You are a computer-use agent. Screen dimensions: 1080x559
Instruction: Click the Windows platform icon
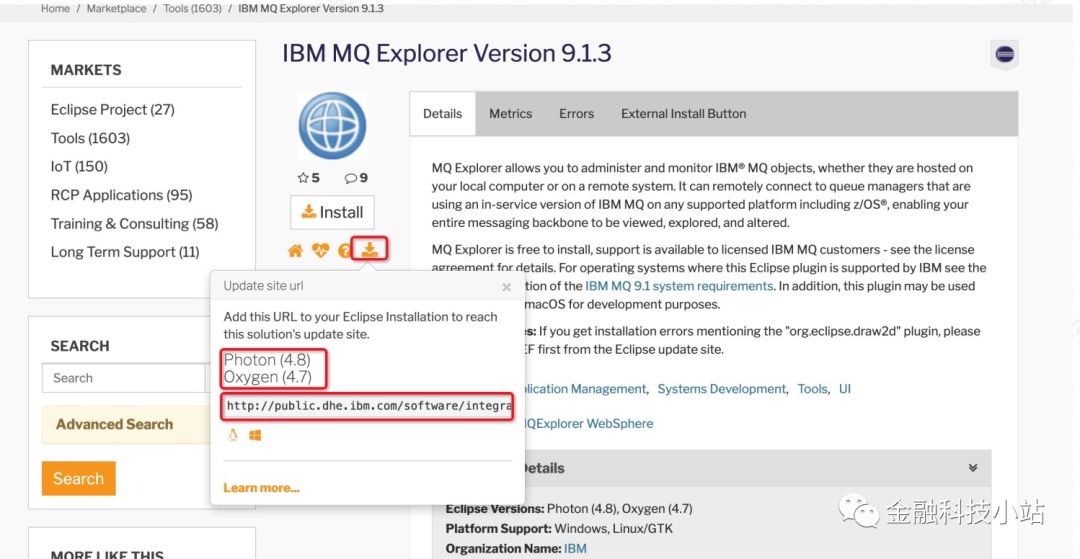[256, 435]
